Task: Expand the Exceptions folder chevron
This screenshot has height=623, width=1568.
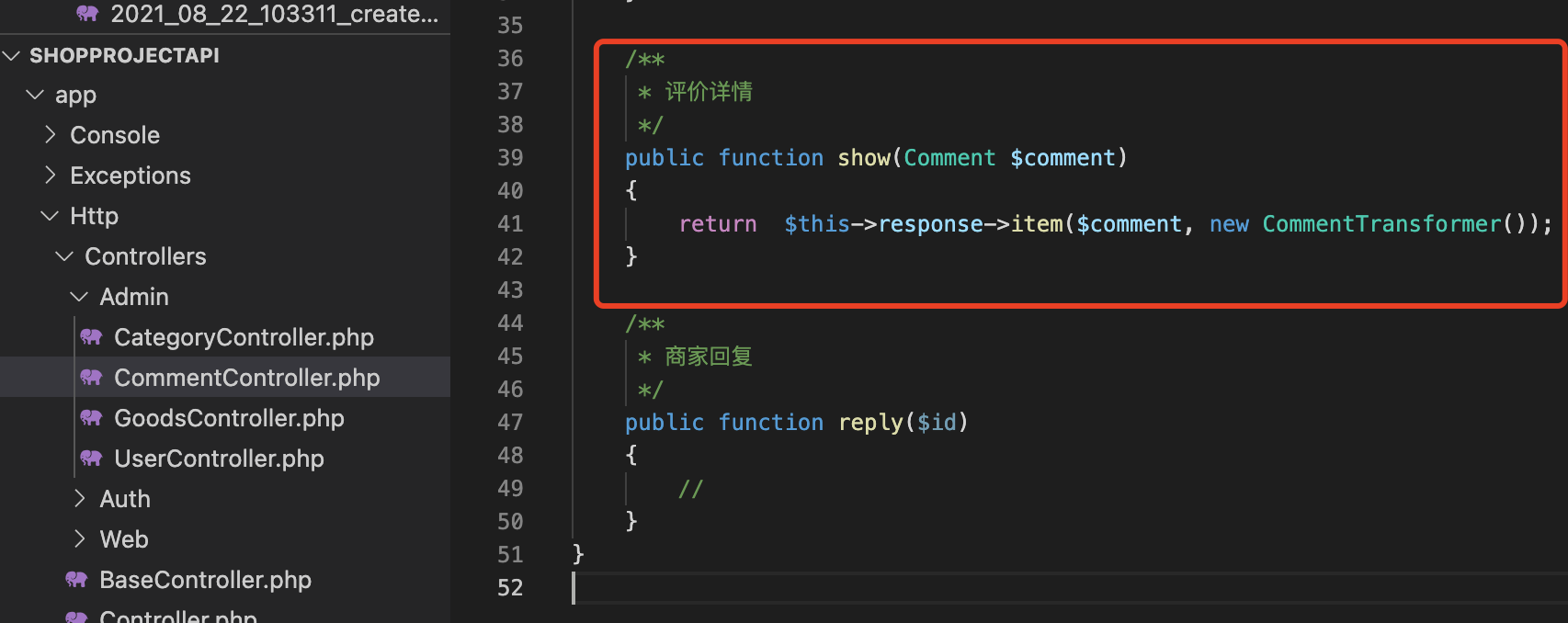Action: 51,176
